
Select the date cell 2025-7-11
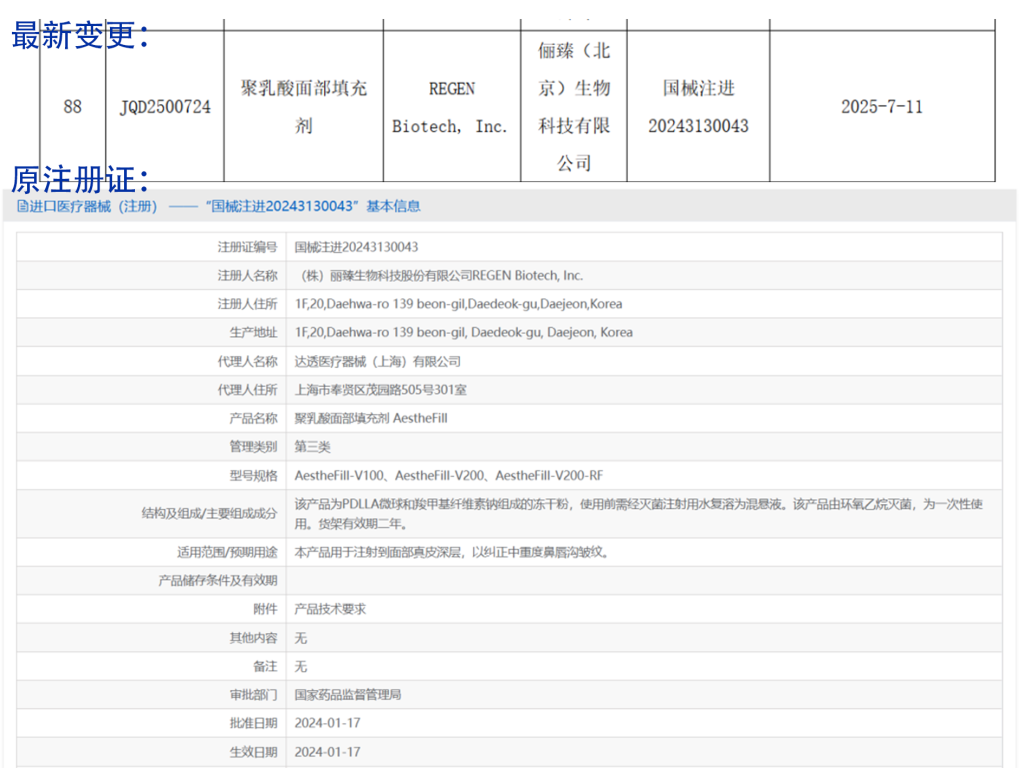882,106
